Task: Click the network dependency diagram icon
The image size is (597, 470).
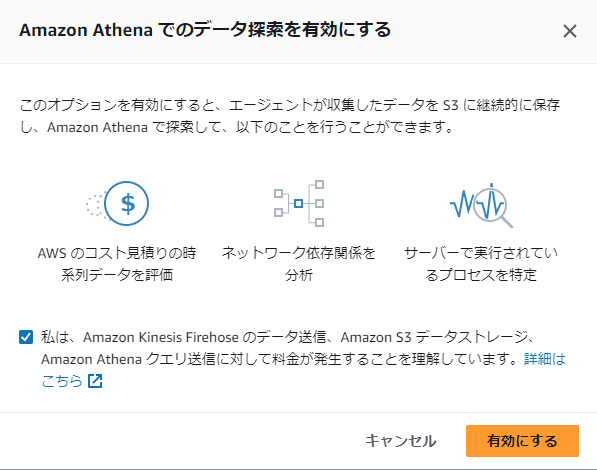Action: 299,203
